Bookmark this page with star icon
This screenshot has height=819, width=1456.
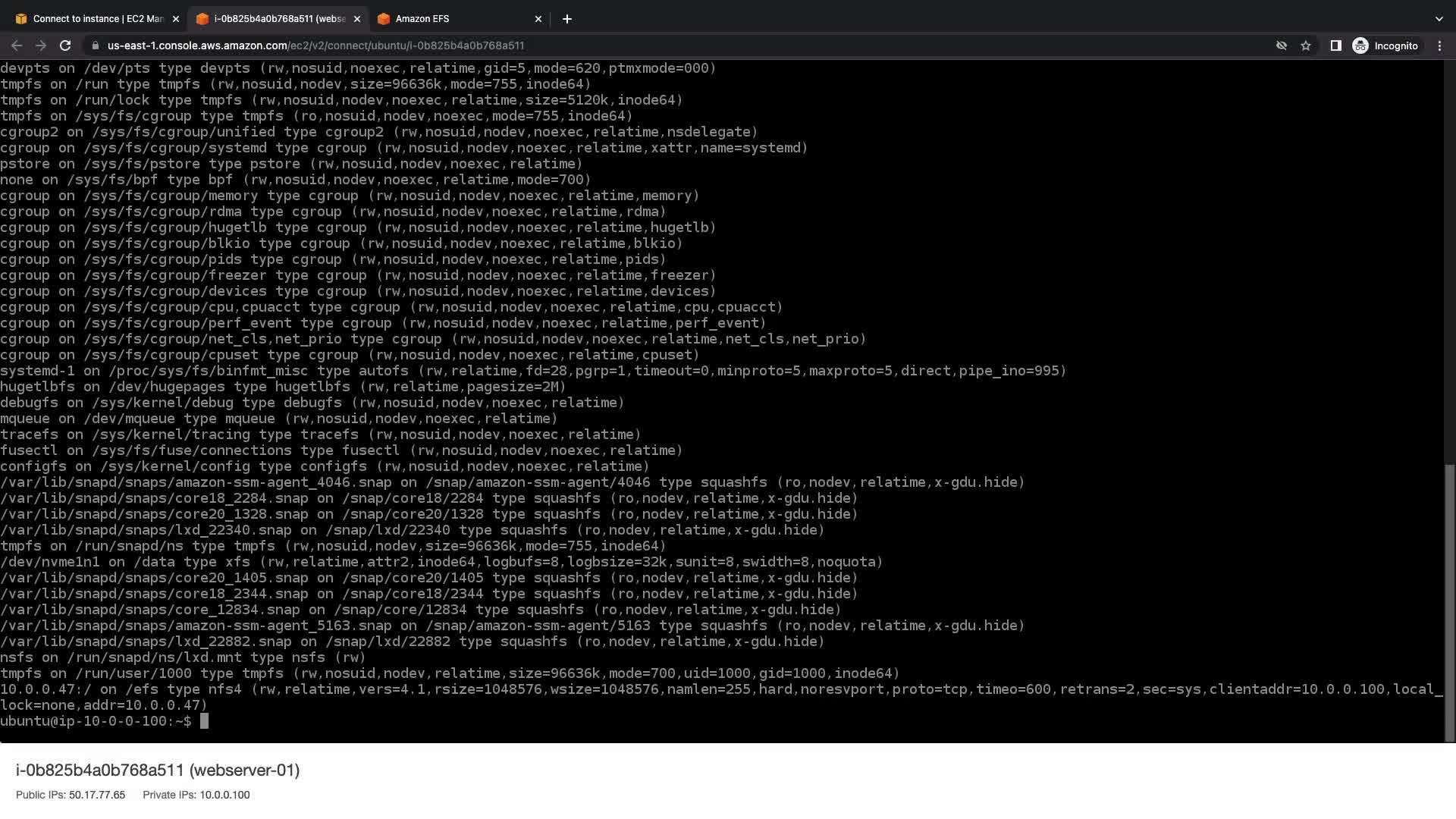(1306, 45)
